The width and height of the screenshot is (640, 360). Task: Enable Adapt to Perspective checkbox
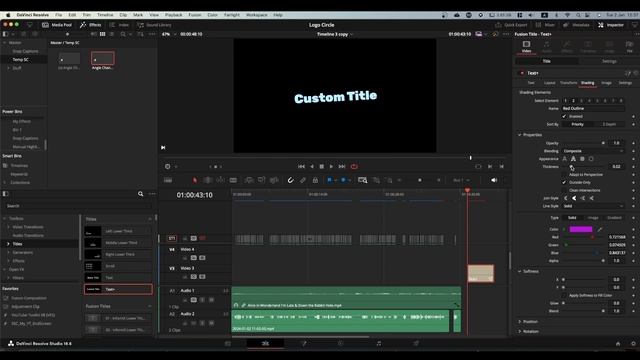click(564, 175)
